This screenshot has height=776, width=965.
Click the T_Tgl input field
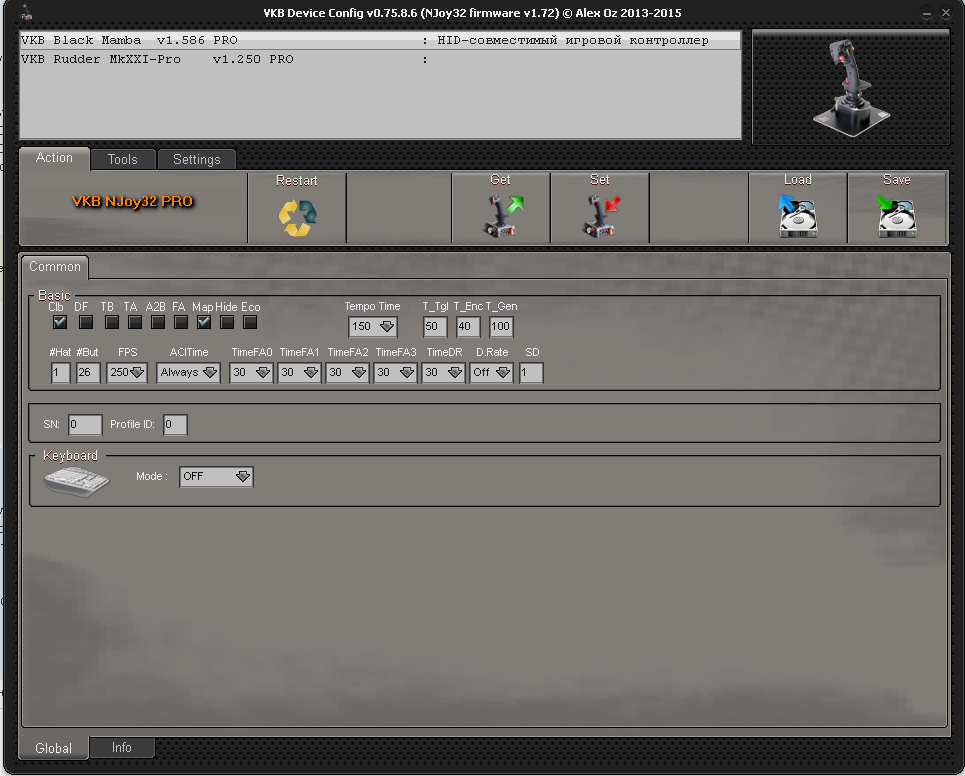click(435, 326)
